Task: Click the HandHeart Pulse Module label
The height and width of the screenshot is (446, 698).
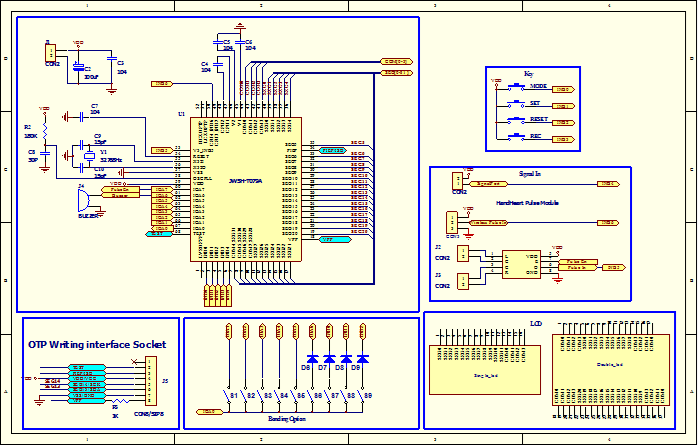Action: coord(529,203)
